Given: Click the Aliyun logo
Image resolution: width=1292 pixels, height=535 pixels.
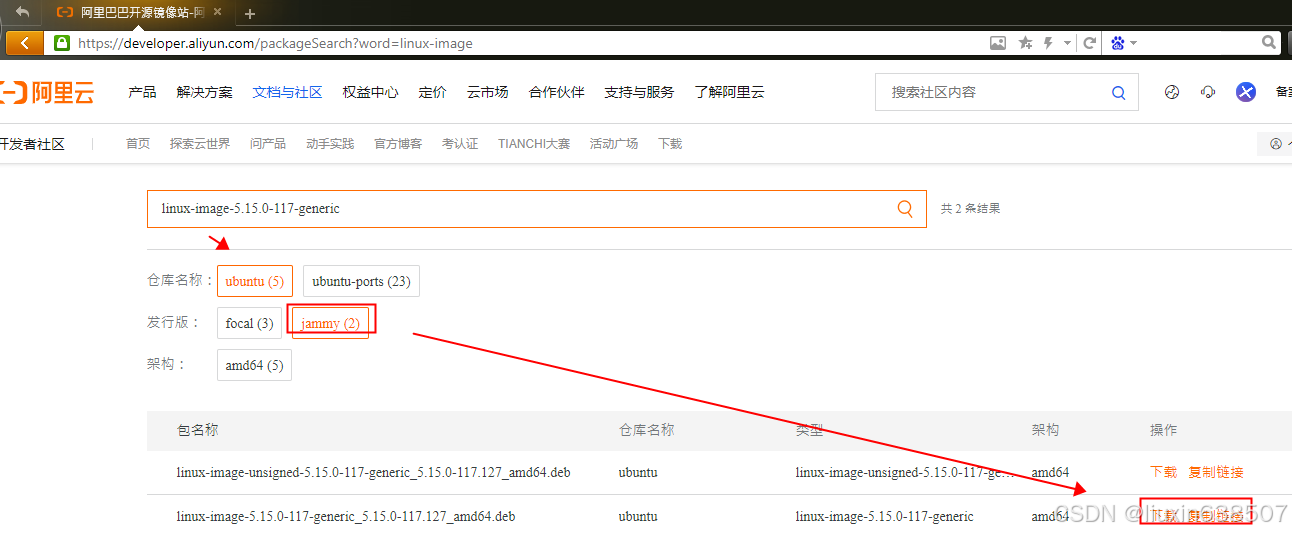Looking at the screenshot, I should point(47,93).
